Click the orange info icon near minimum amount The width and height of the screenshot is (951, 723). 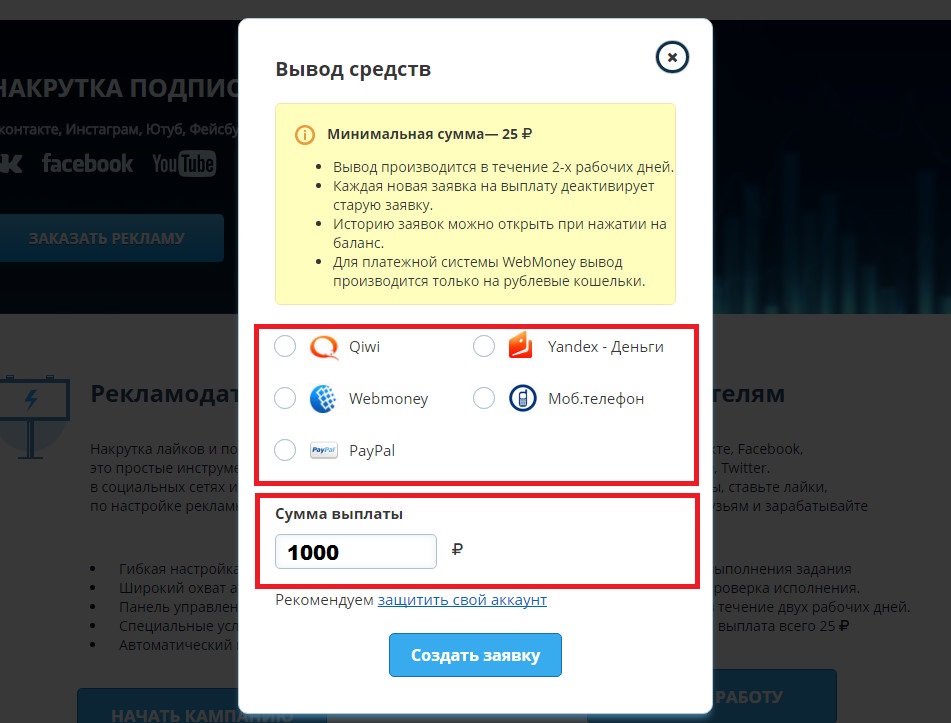[304, 135]
